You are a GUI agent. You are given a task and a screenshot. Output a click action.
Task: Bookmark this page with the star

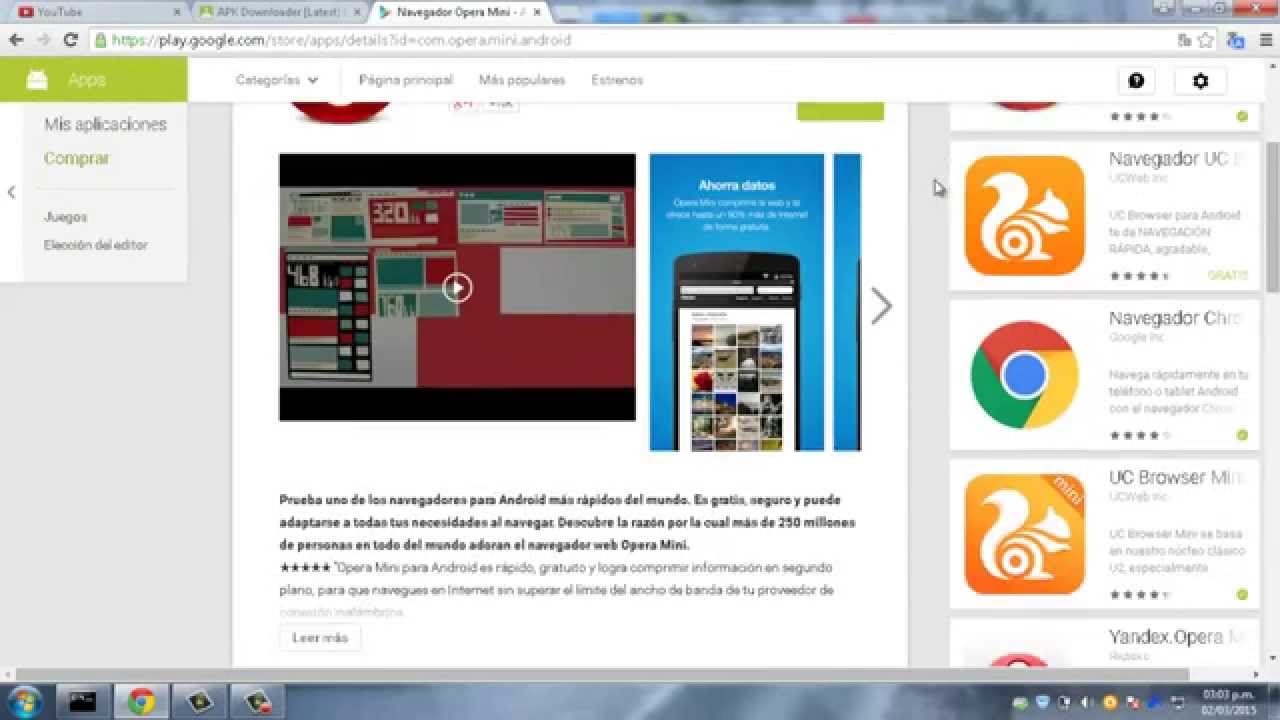point(1206,40)
